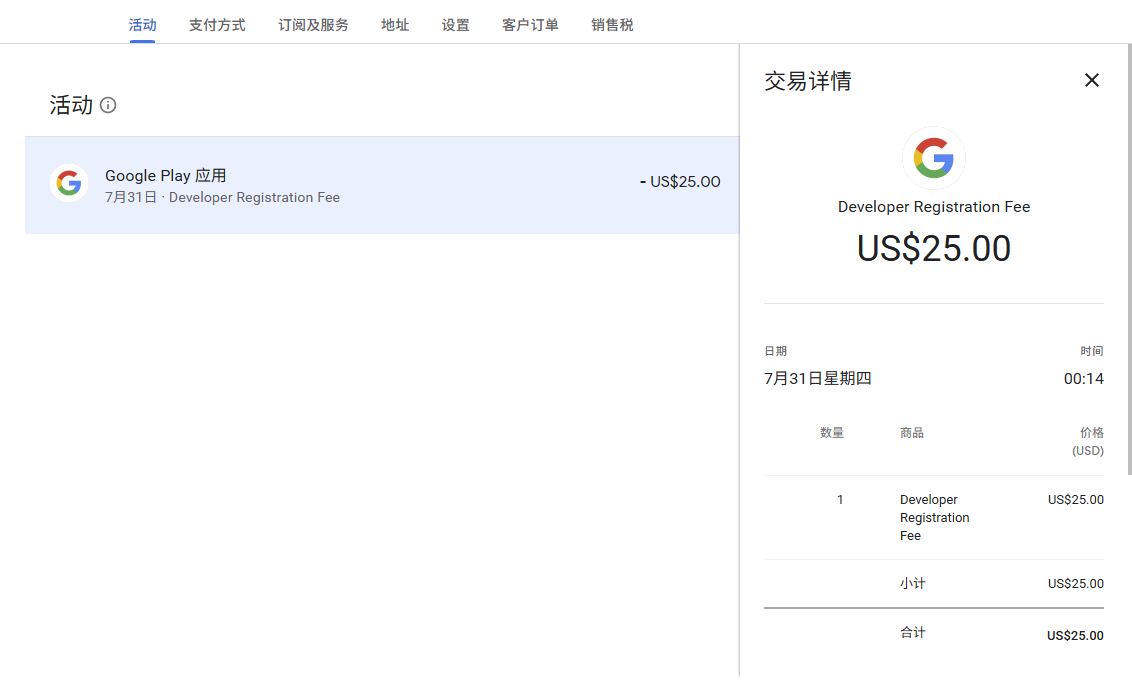Go to the 地址 tab
Viewport: 1132px width, 680px height.
tap(395, 24)
